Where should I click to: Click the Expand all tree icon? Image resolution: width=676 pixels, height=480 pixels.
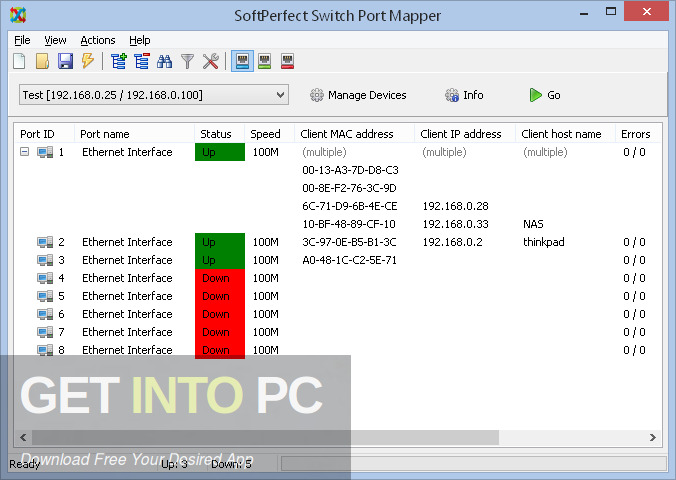(x=119, y=61)
